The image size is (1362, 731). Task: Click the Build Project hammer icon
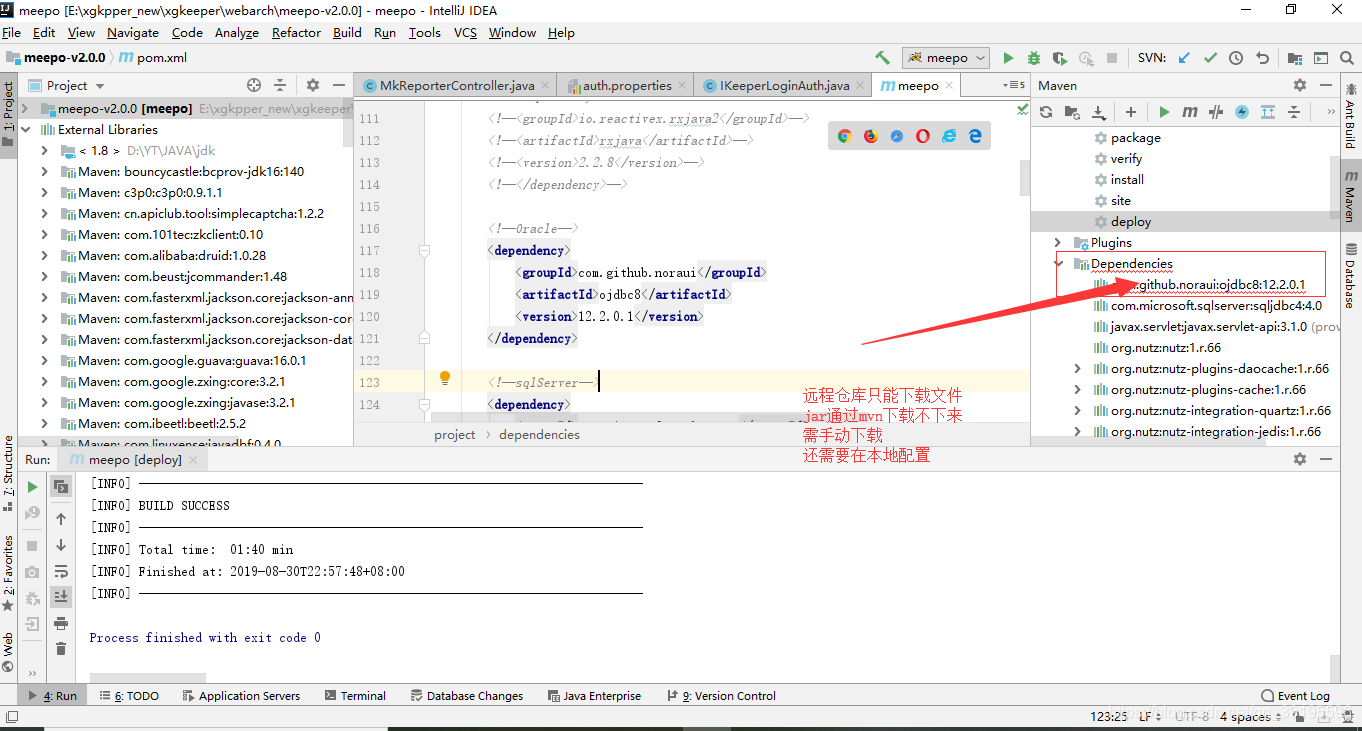pyautogui.click(x=882, y=58)
